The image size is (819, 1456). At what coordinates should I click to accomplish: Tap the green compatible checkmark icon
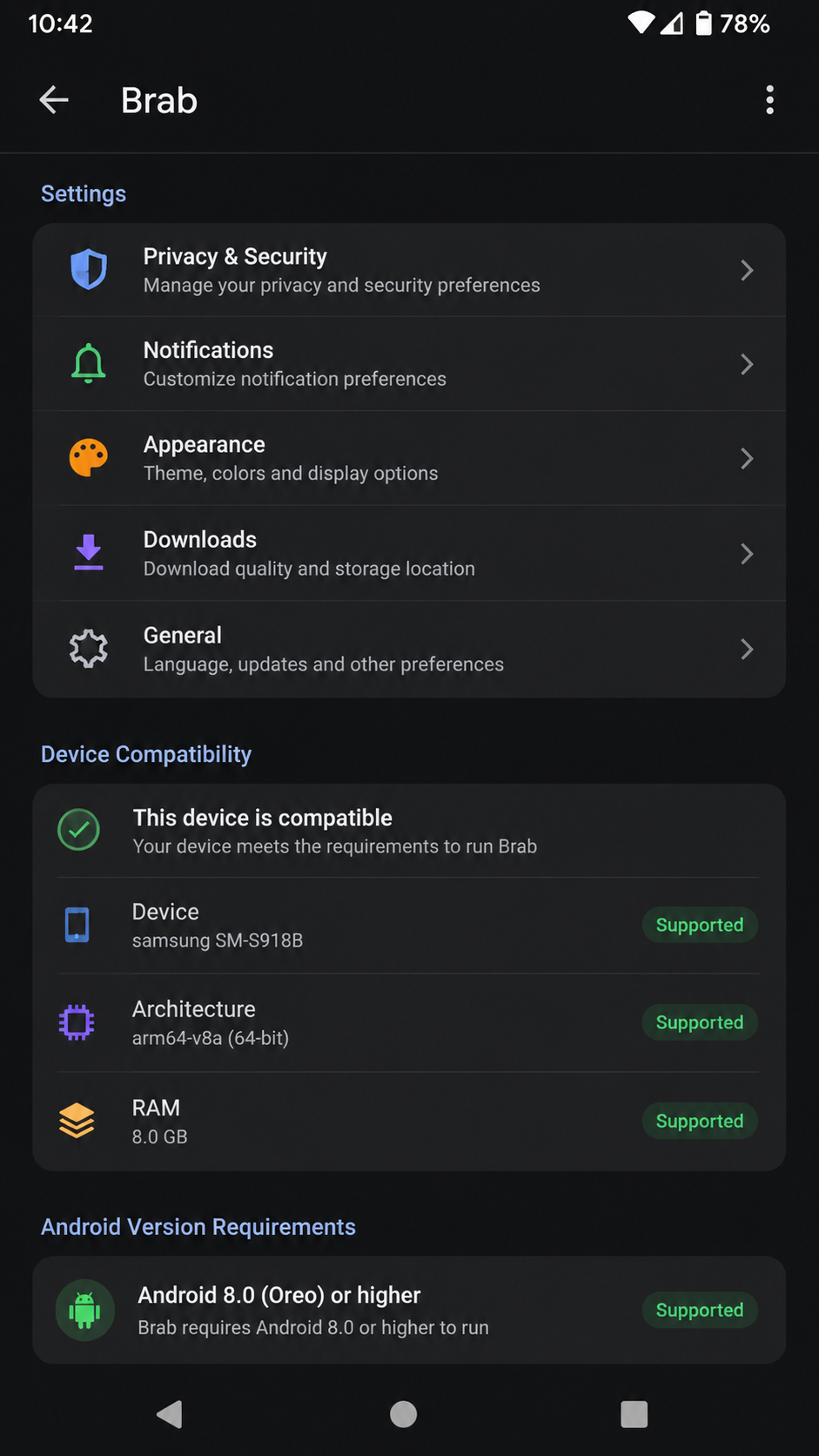coord(78,830)
